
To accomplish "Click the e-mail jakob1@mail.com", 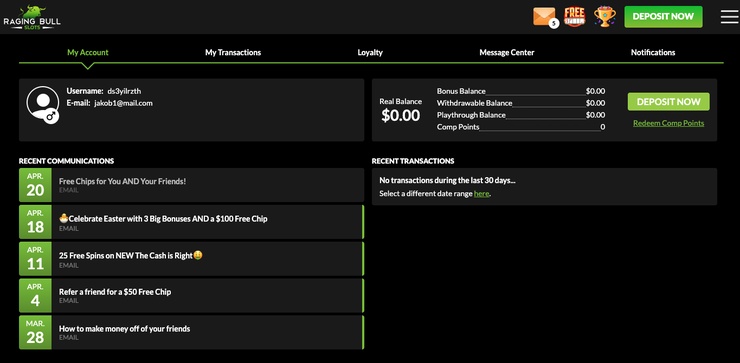I will coord(123,103).
